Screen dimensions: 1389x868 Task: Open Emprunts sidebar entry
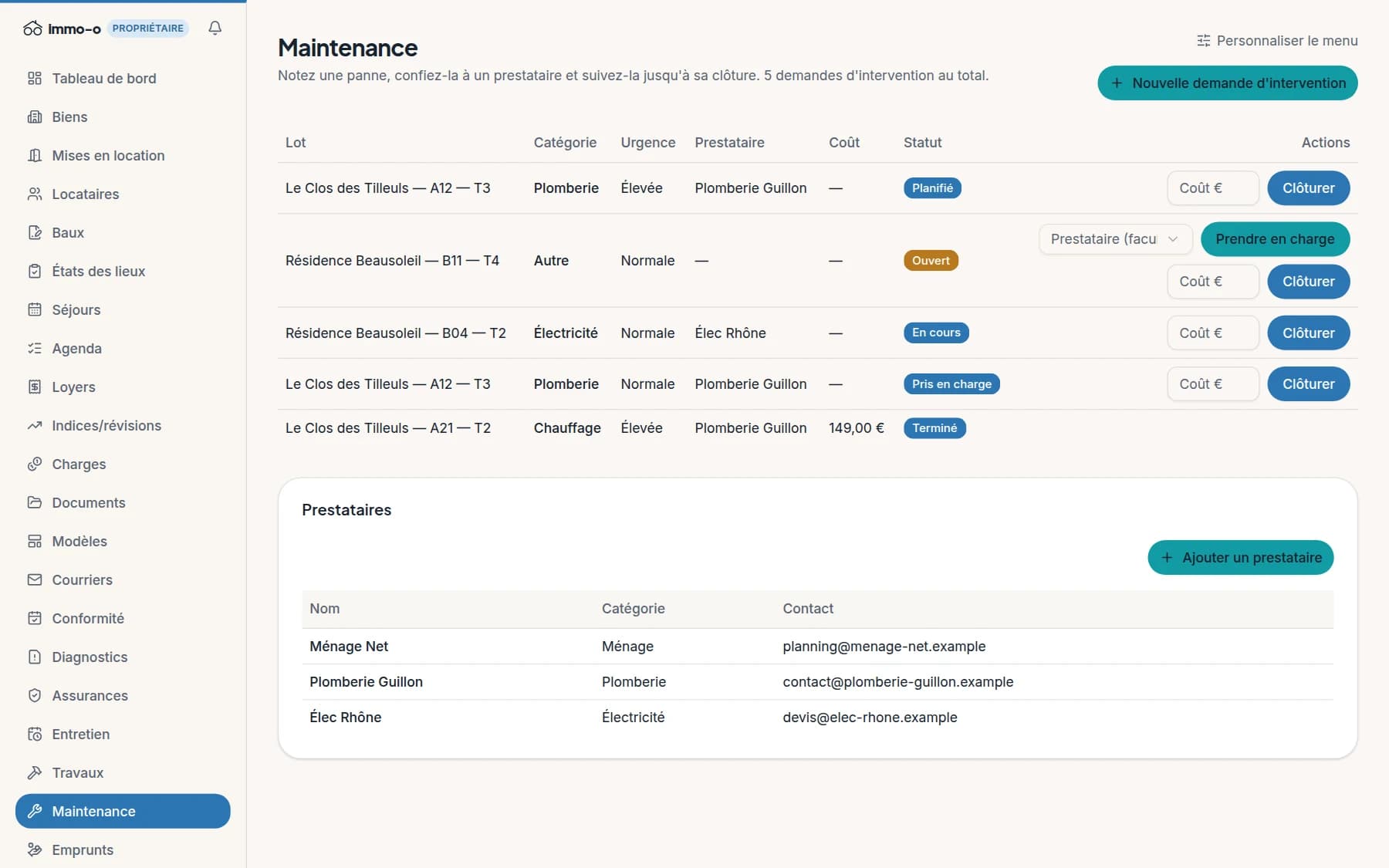pyautogui.click(x=123, y=849)
